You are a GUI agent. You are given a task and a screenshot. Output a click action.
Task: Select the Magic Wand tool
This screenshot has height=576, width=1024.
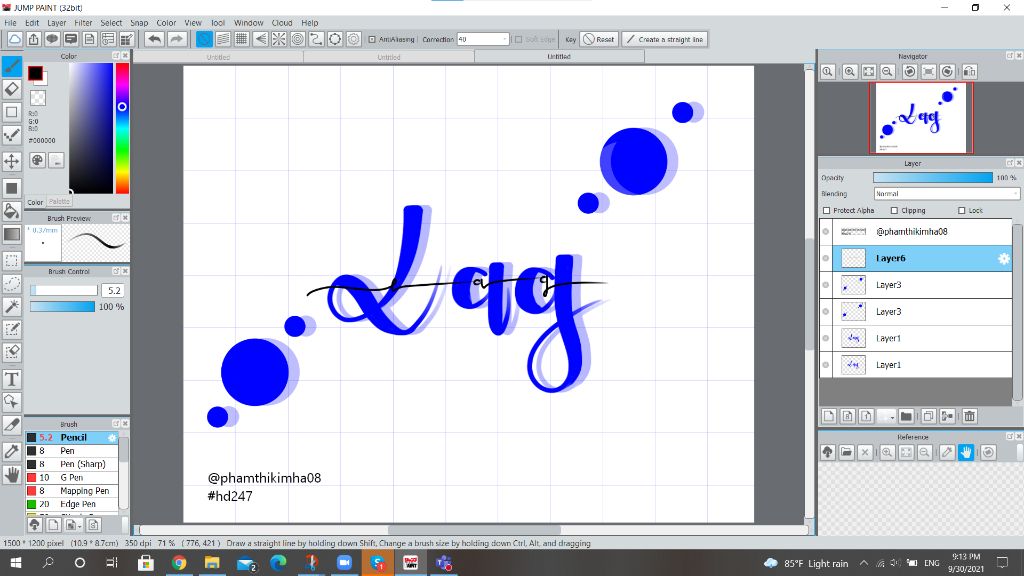pos(12,306)
